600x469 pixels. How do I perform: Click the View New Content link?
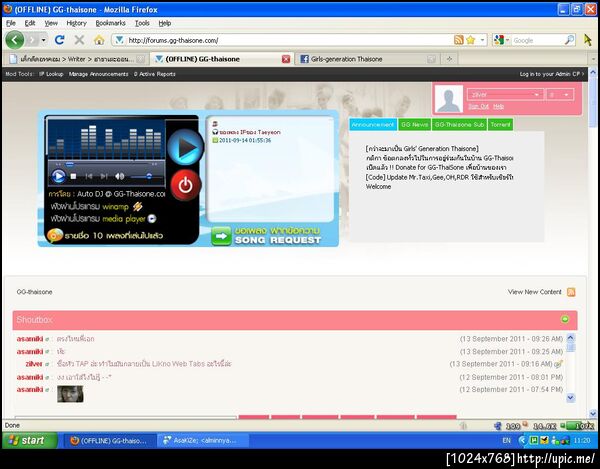coord(535,292)
